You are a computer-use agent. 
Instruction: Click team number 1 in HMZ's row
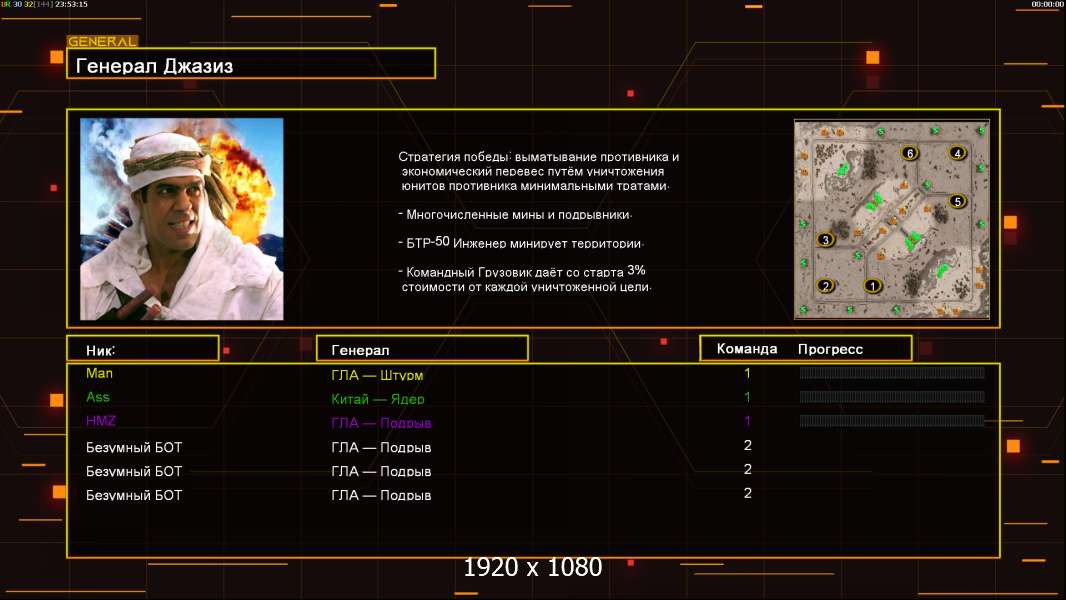pyautogui.click(x=747, y=421)
